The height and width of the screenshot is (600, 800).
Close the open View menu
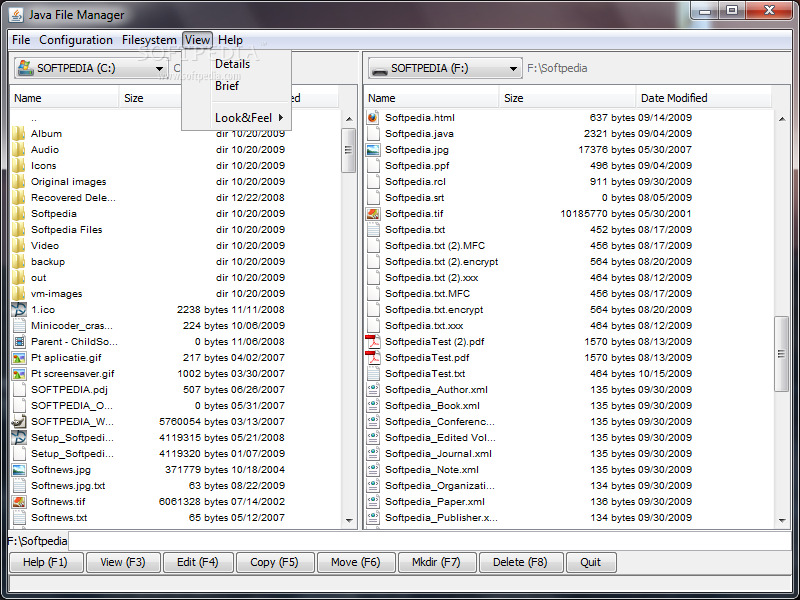(197, 40)
